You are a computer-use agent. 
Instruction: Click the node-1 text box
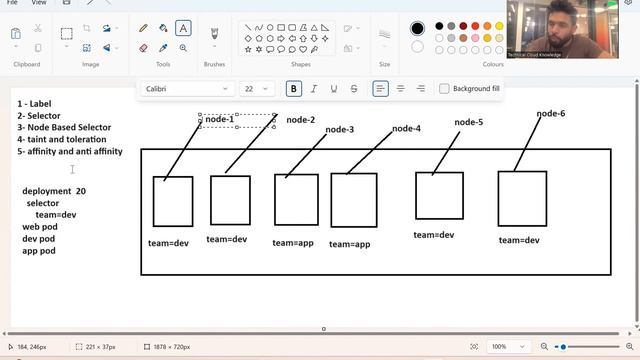click(237, 121)
